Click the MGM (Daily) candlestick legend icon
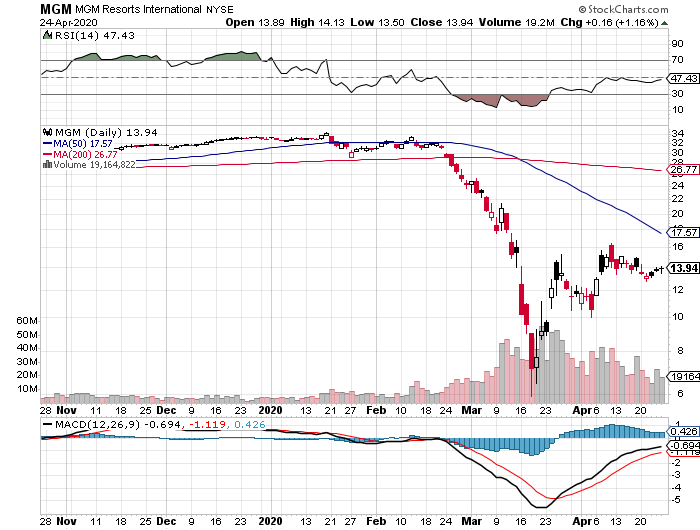This screenshot has height=530, width=700. [x=47, y=132]
